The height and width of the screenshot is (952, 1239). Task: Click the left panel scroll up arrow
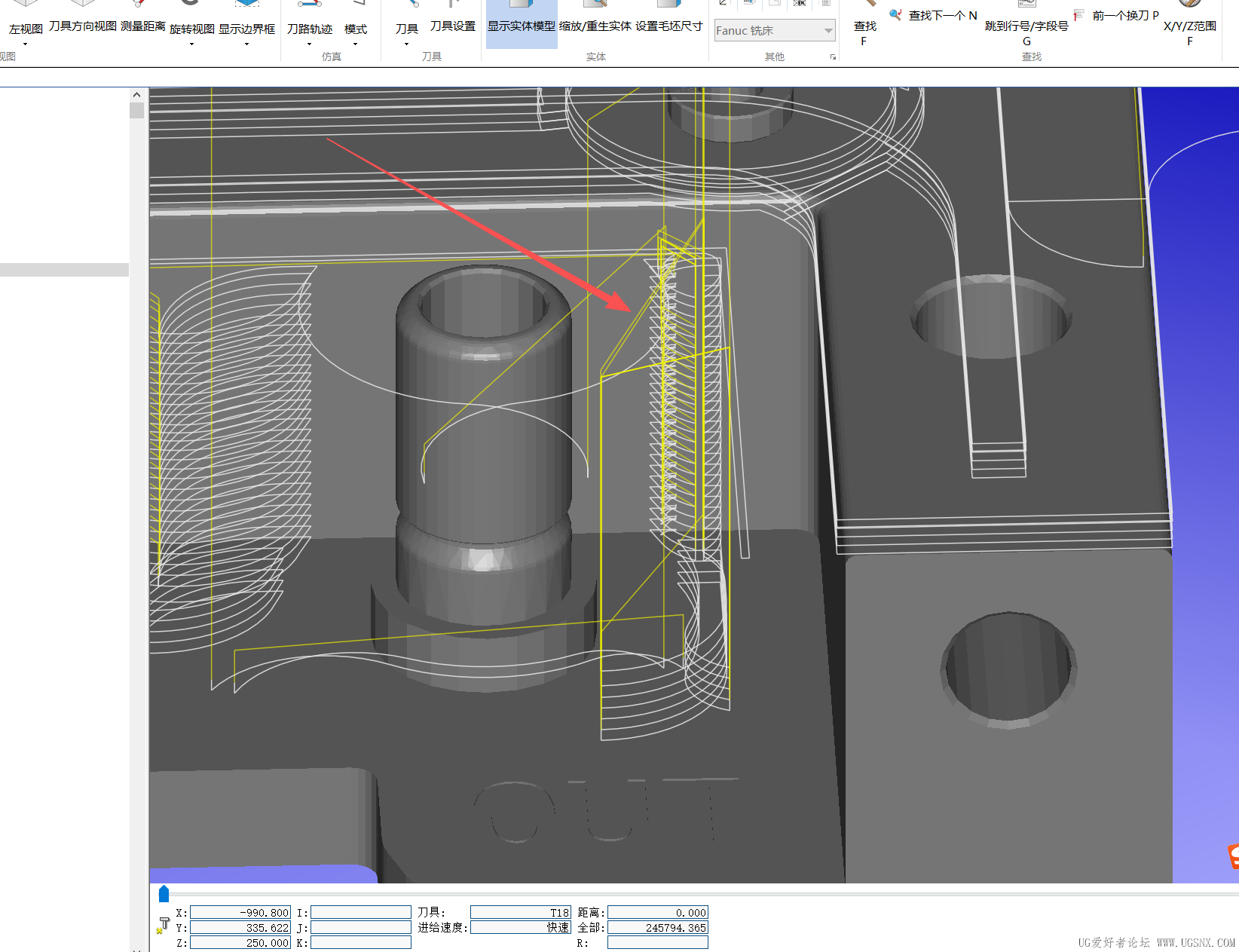coord(136,95)
